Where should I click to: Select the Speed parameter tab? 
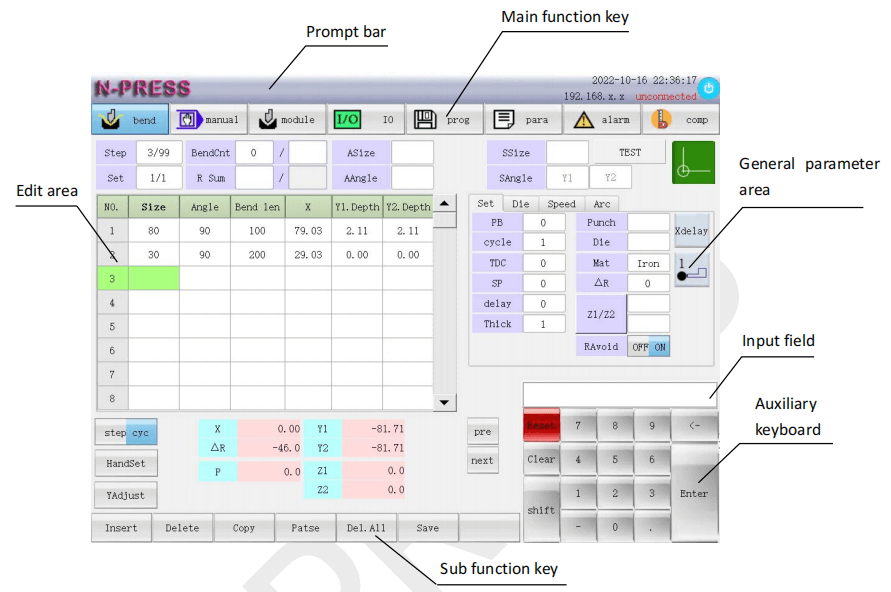561,204
